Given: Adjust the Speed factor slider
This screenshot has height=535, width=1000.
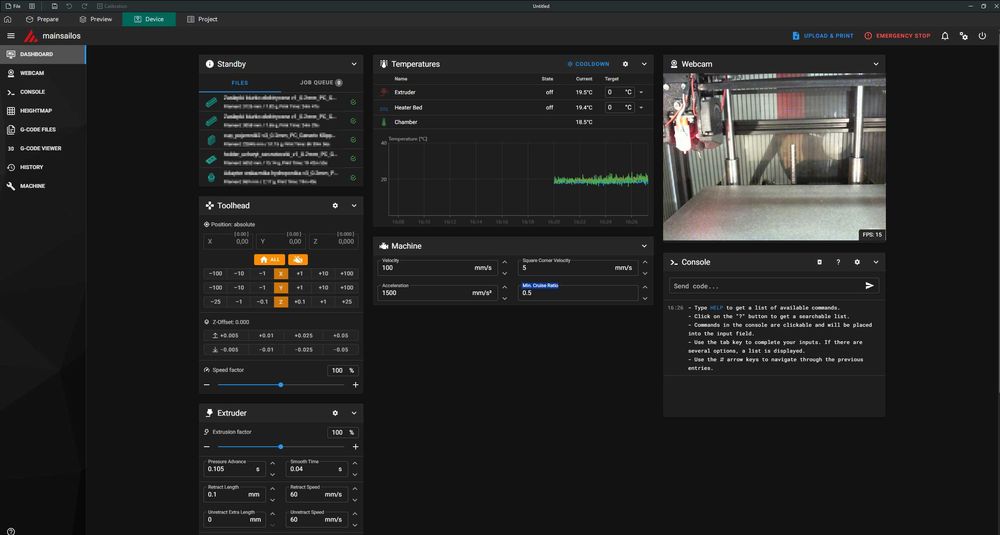Looking at the screenshot, I should click(280, 385).
